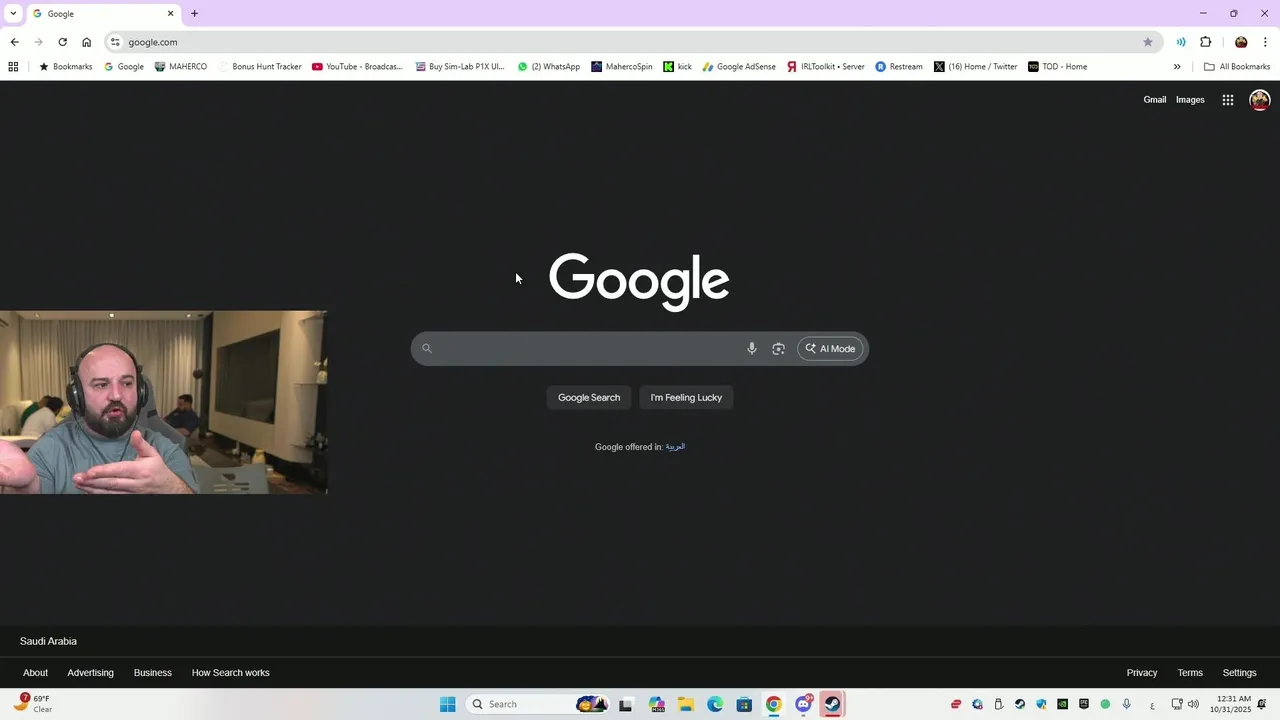This screenshot has width=1280, height=720.
Task: Open Windows Start menu
Action: tap(447, 704)
